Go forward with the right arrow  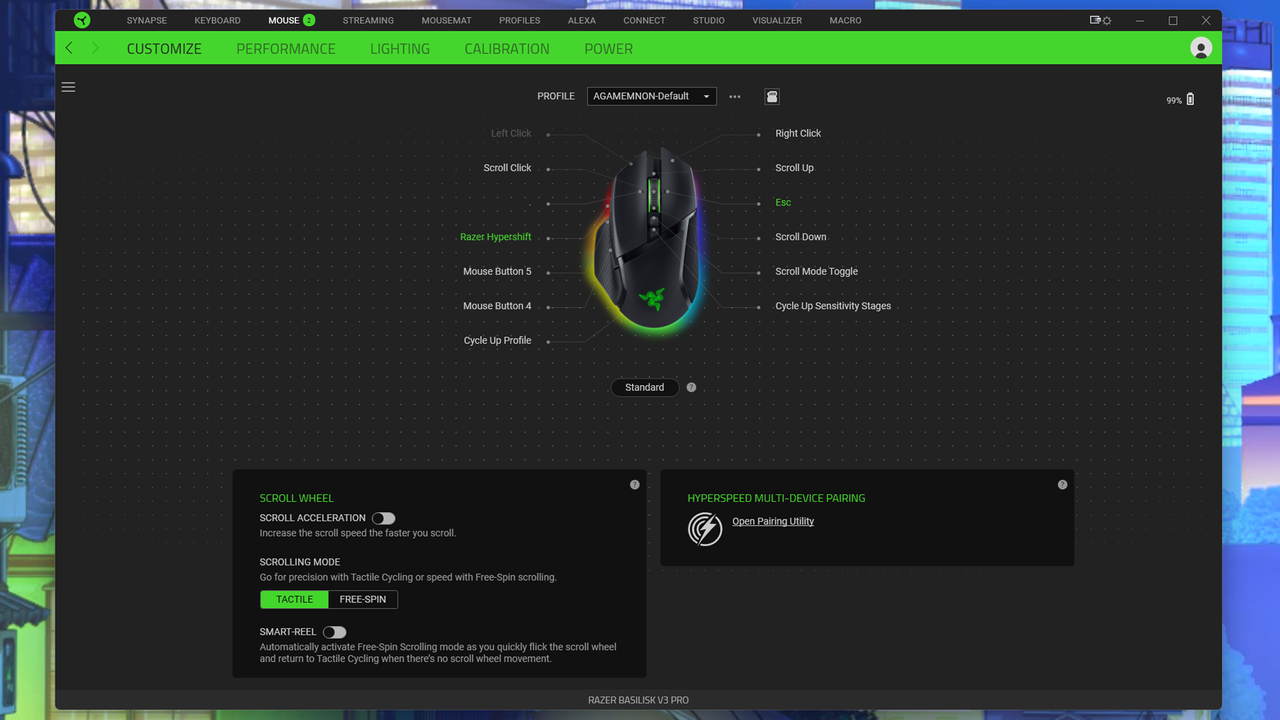(x=95, y=48)
